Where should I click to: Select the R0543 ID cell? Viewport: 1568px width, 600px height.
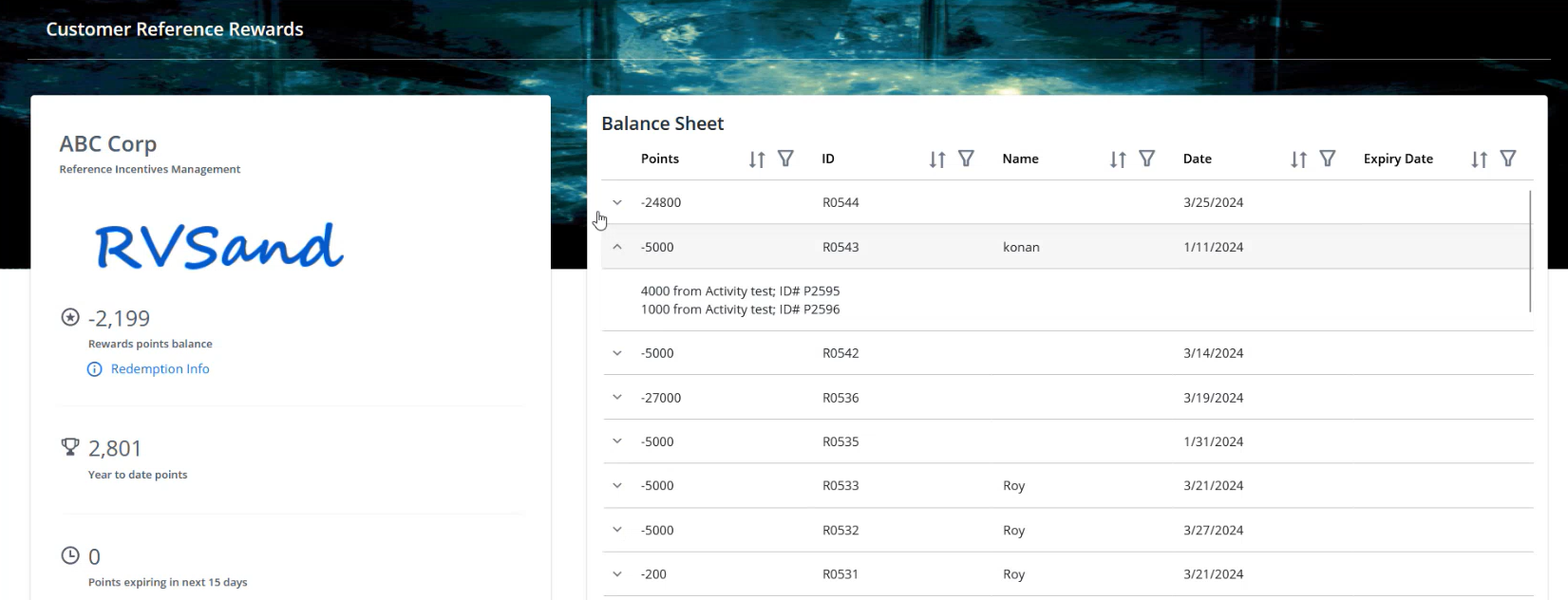tap(841, 247)
